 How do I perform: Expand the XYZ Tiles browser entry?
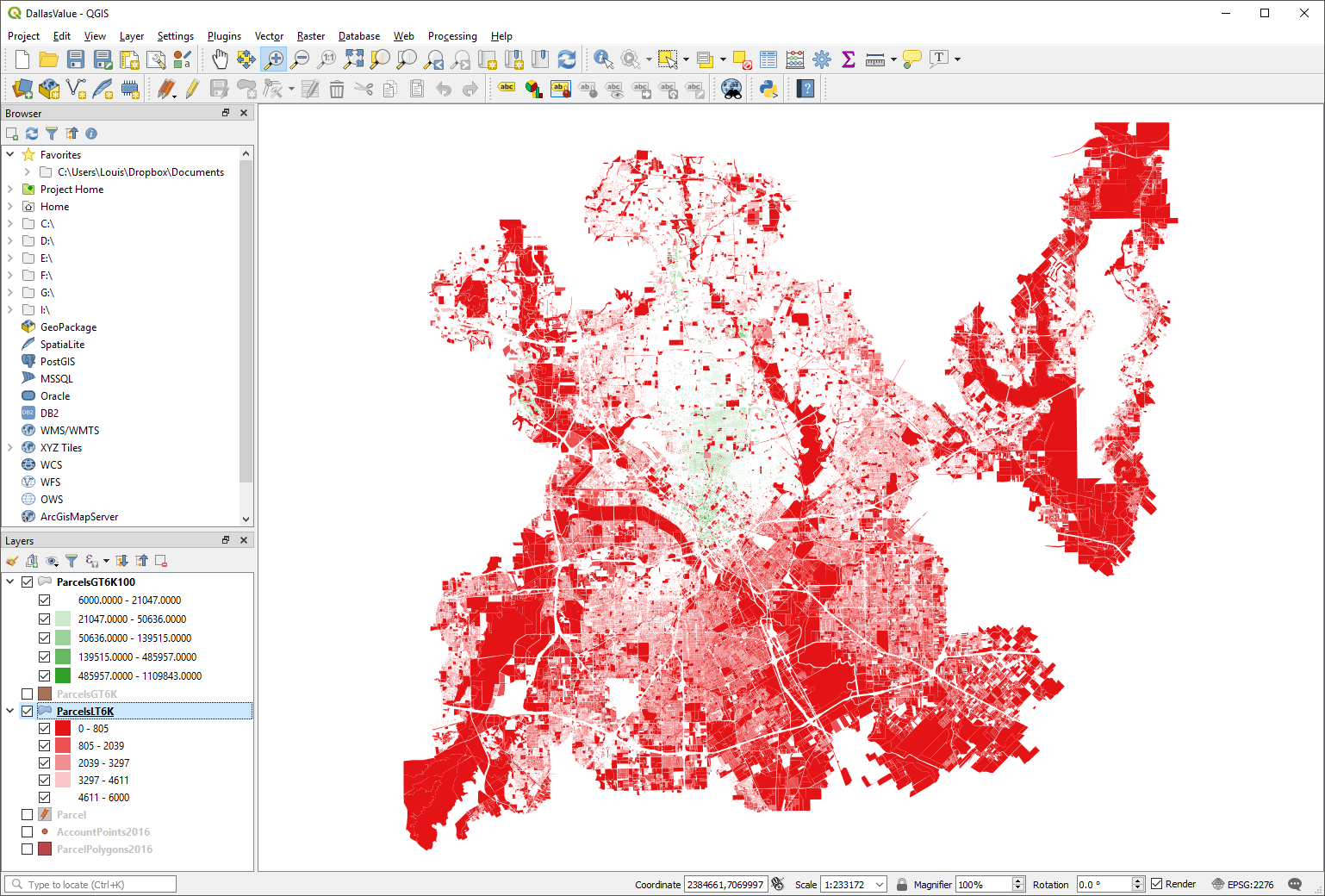(x=9, y=447)
